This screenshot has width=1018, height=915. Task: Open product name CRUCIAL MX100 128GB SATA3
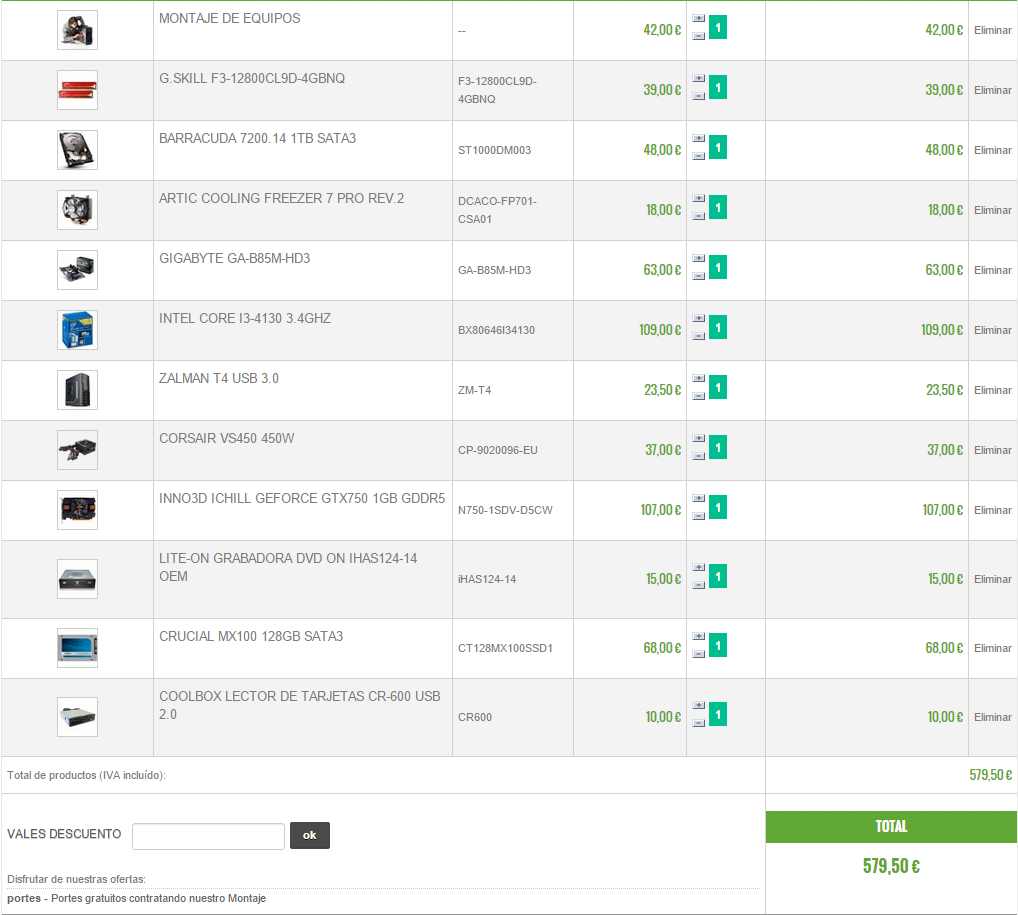251,636
